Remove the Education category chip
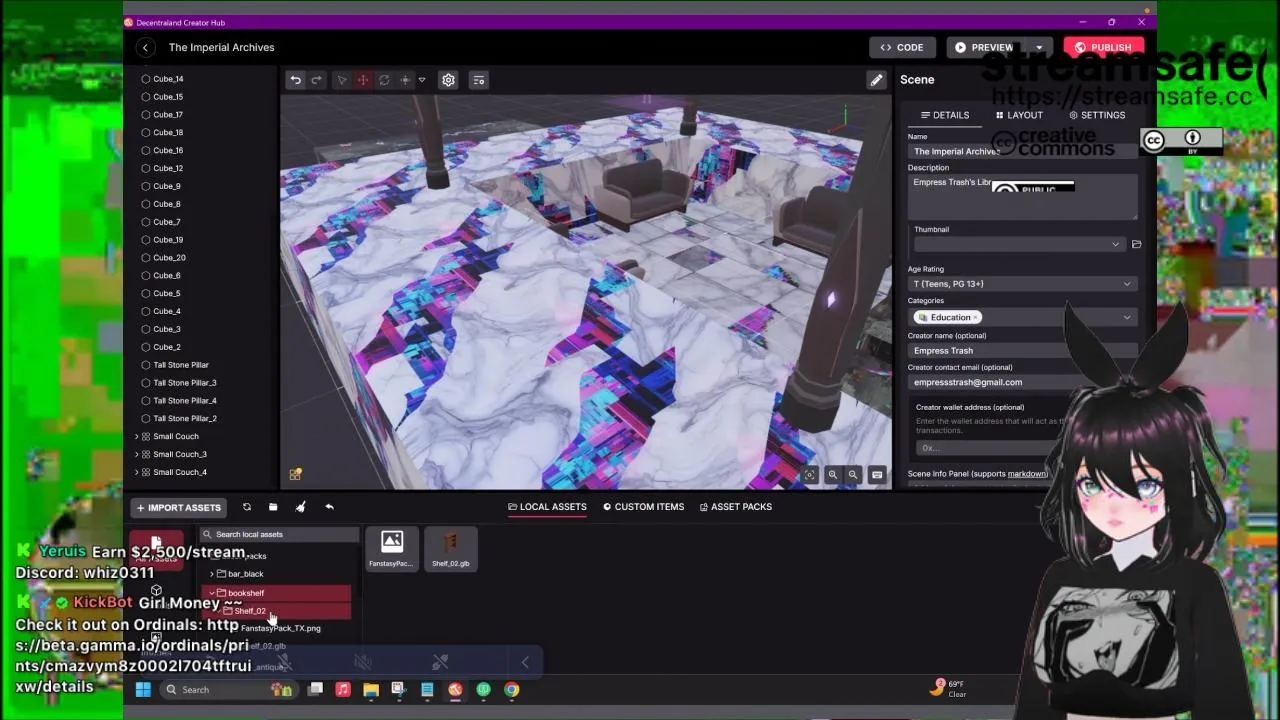Screen dimensions: 1280x720 (975, 317)
